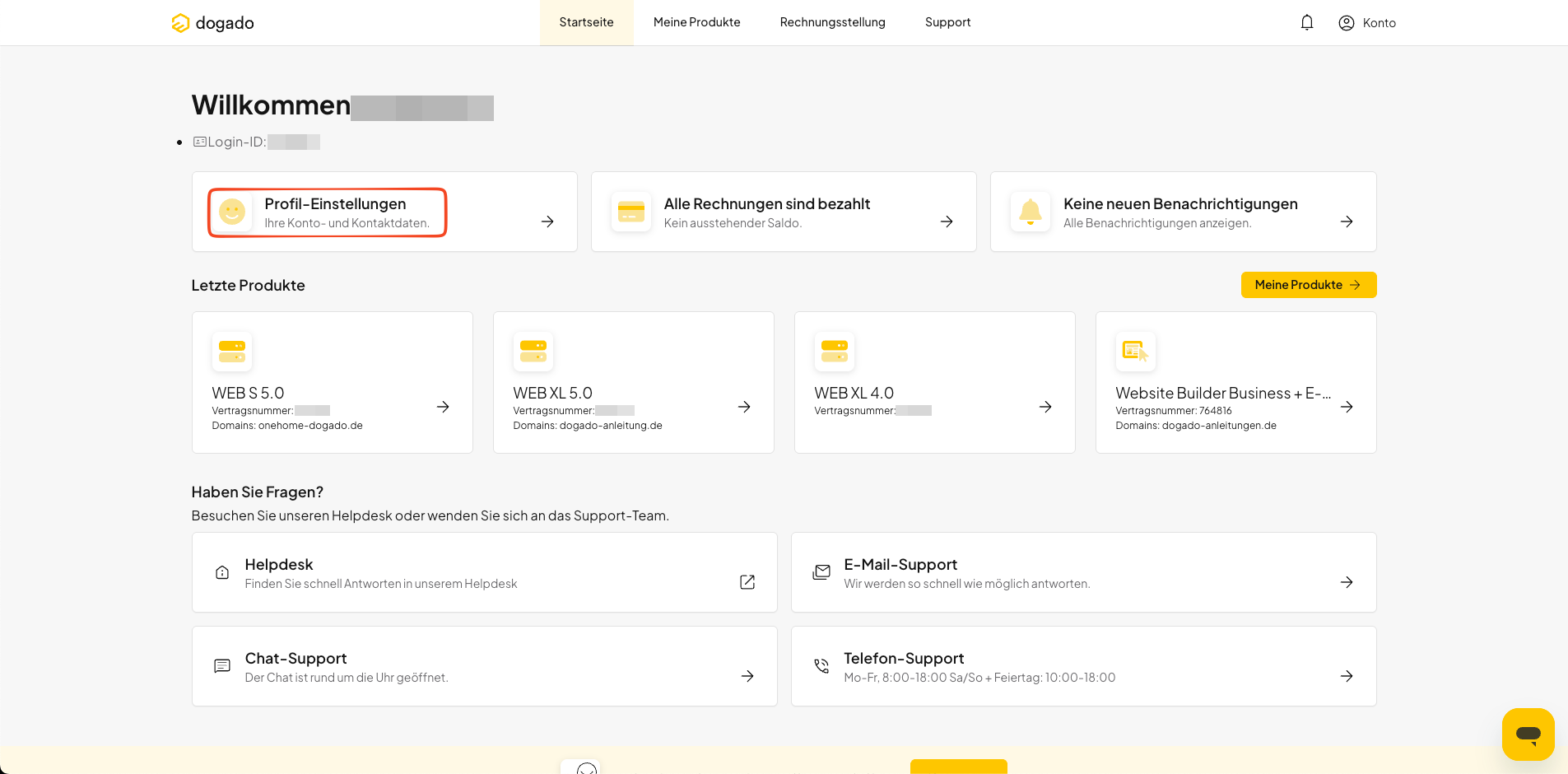The image size is (1568, 774).
Task: Click arrow on Telefon-Support card
Action: (x=1347, y=676)
